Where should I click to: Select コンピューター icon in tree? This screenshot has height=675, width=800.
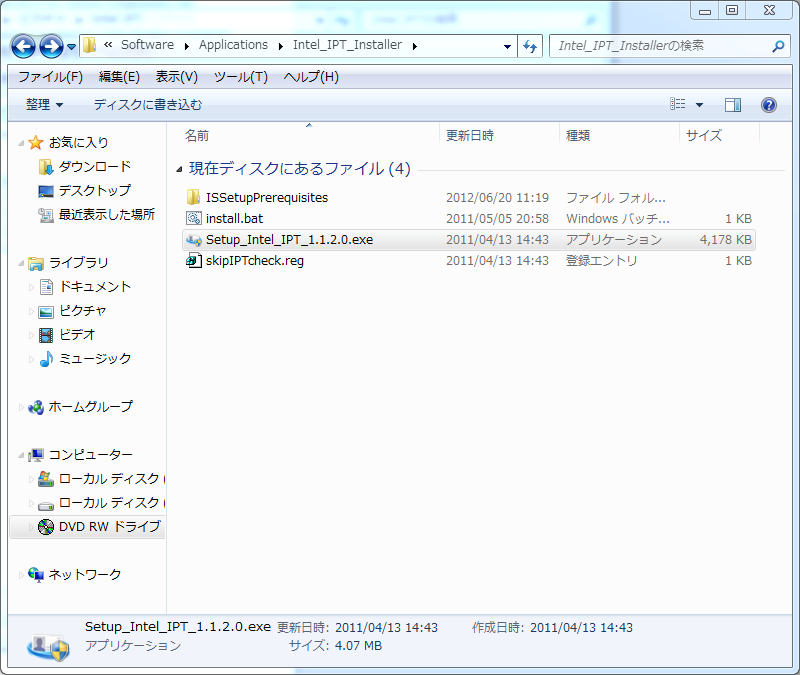point(36,455)
